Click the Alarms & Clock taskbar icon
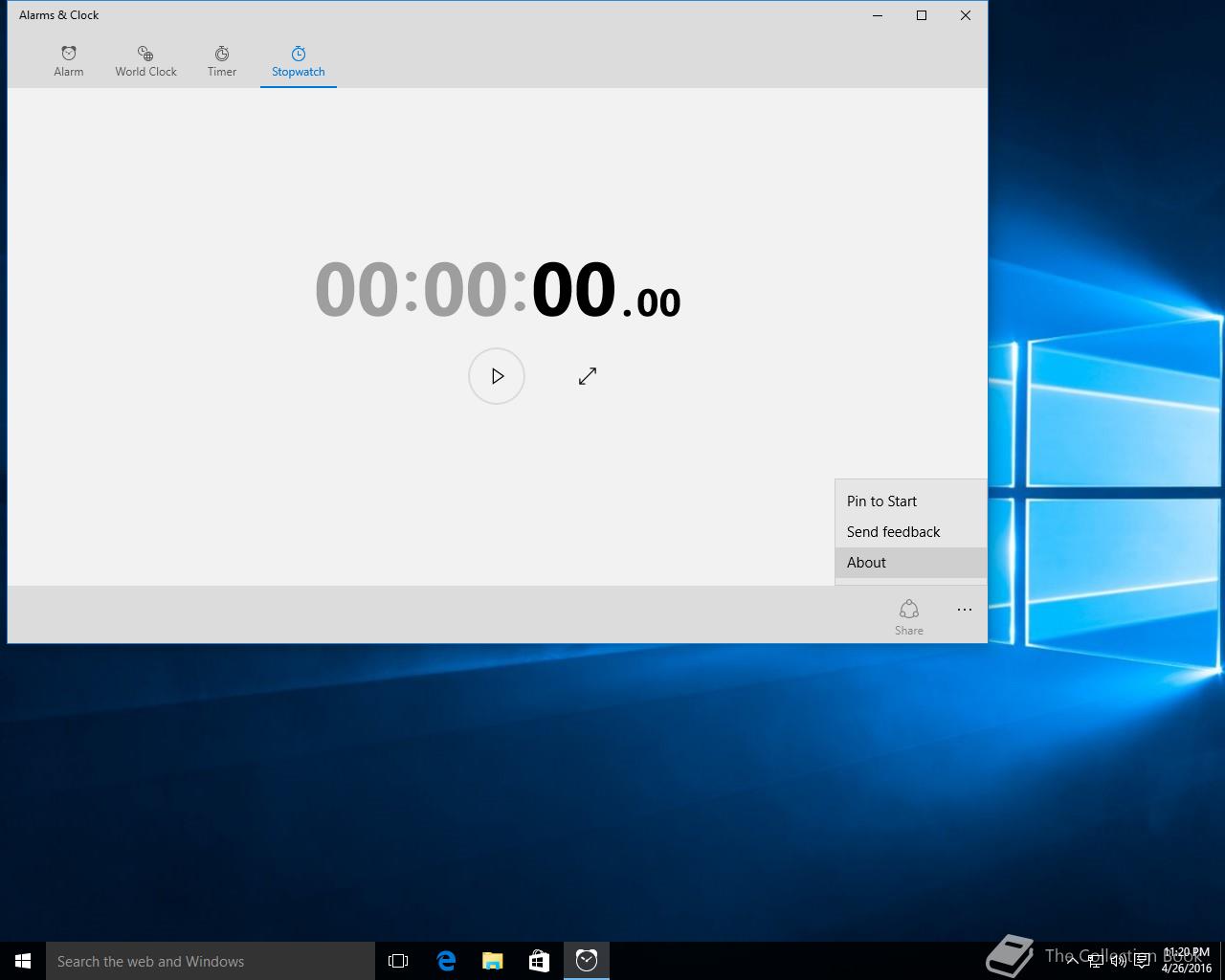The height and width of the screenshot is (980, 1225). (x=587, y=961)
